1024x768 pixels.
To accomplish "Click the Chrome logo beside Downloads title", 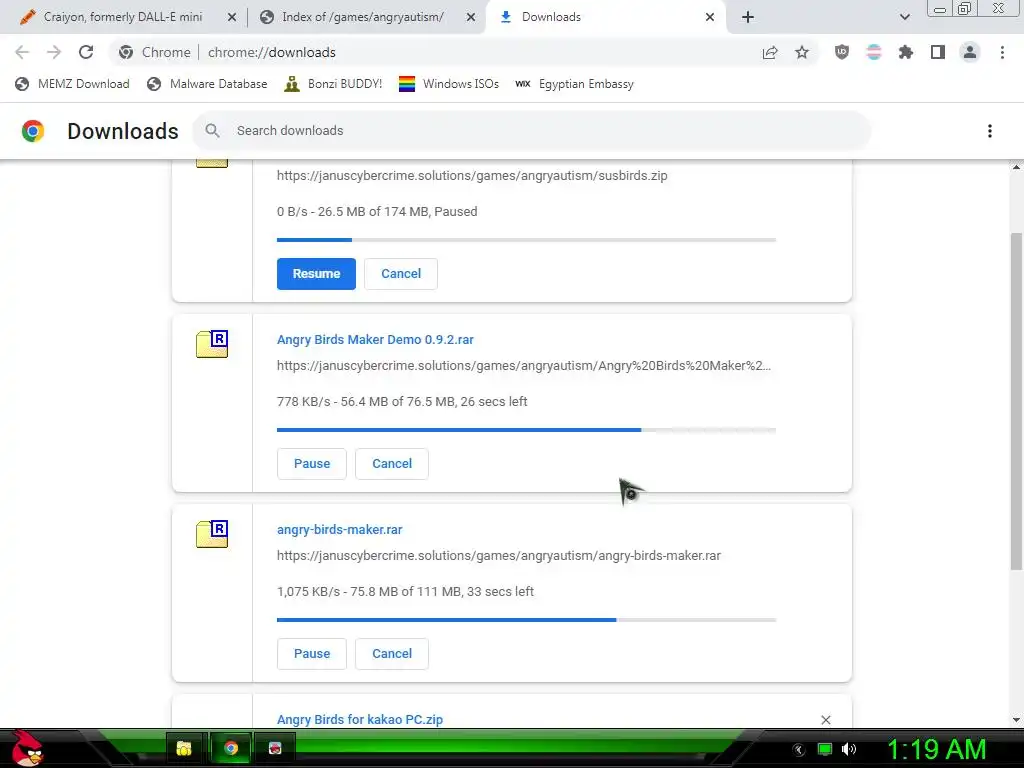I will point(33,131).
